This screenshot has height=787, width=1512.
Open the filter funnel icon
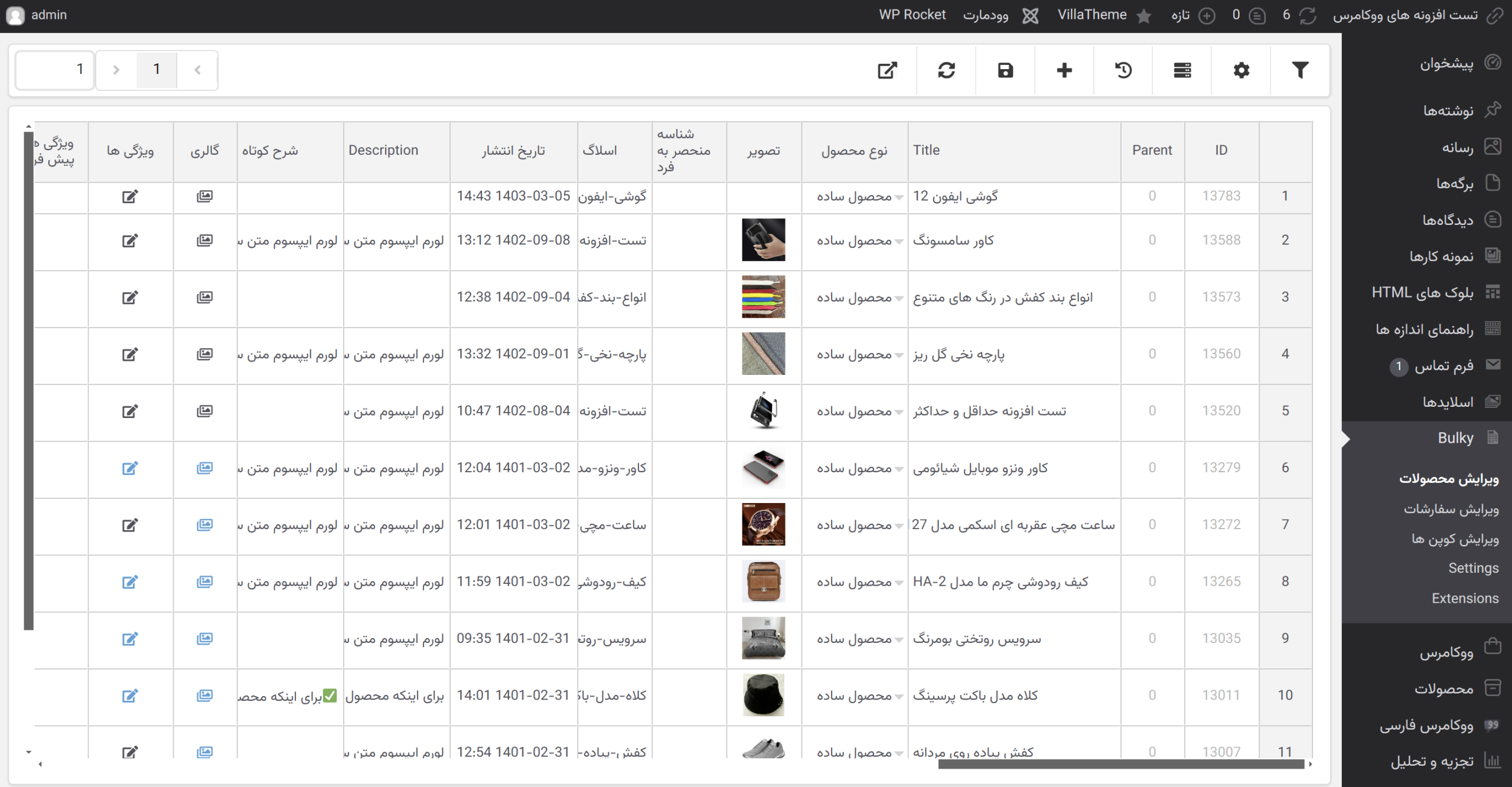pos(1299,70)
